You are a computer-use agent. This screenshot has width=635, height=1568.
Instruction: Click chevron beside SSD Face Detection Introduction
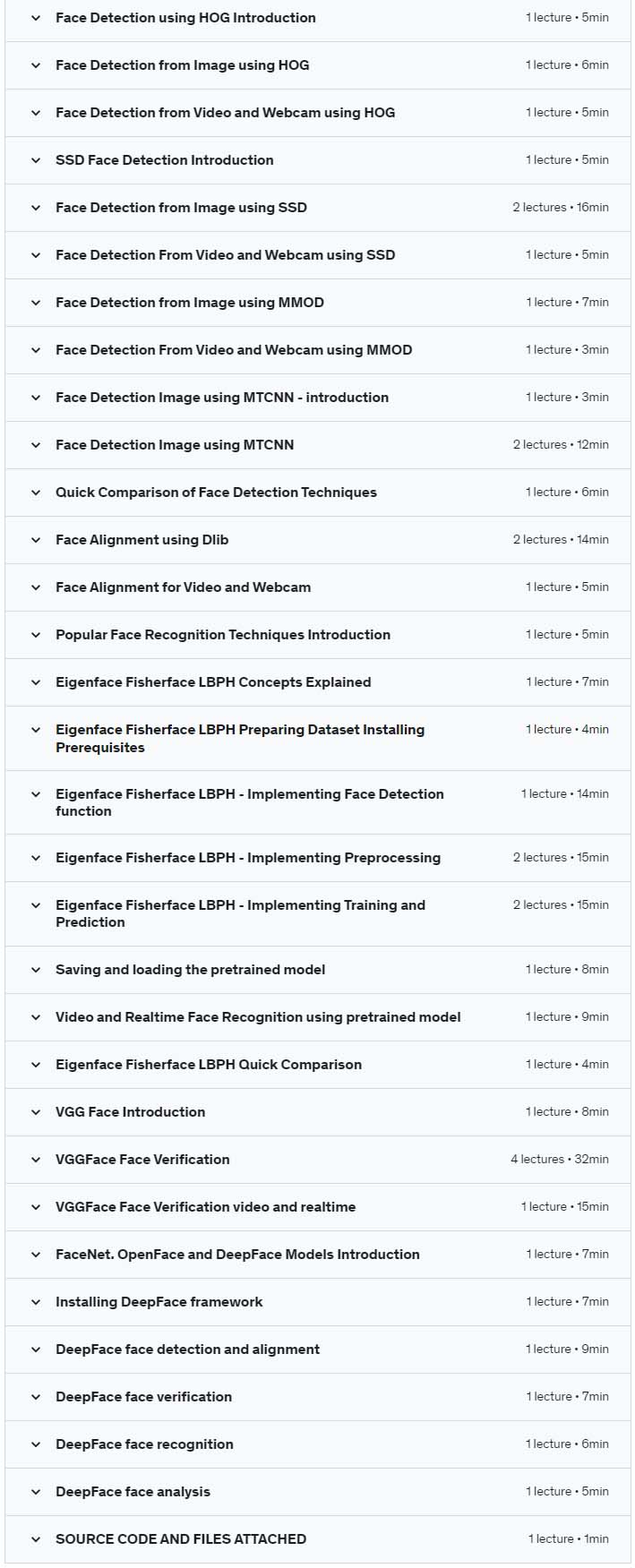[x=36, y=160]
